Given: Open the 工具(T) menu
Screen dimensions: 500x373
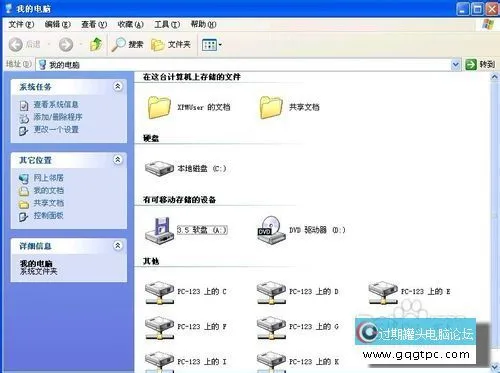Looking at the screenshot, I should tap(167, 24).
